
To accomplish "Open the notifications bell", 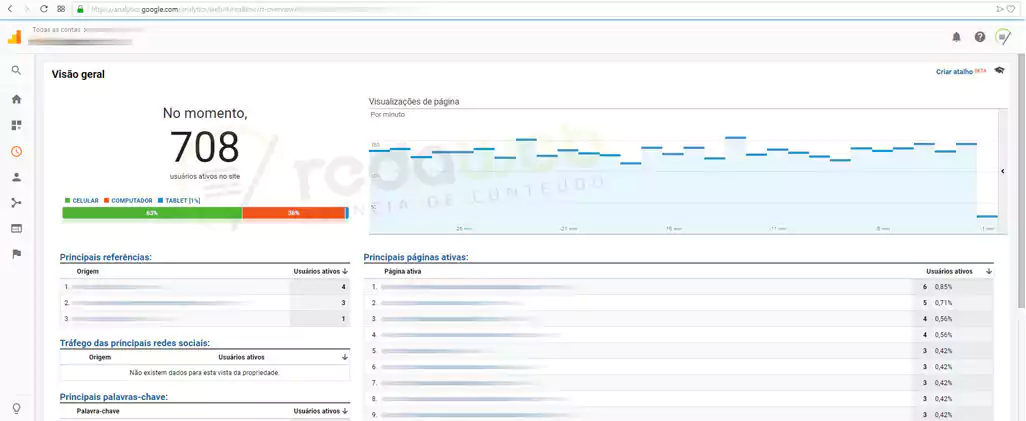I will point(956,37).
